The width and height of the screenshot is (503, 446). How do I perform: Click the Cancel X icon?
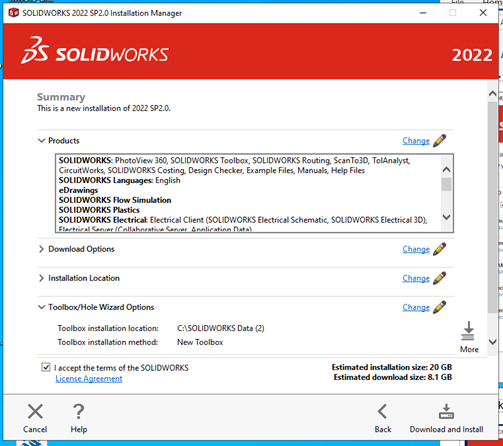[x=35, y=412]
